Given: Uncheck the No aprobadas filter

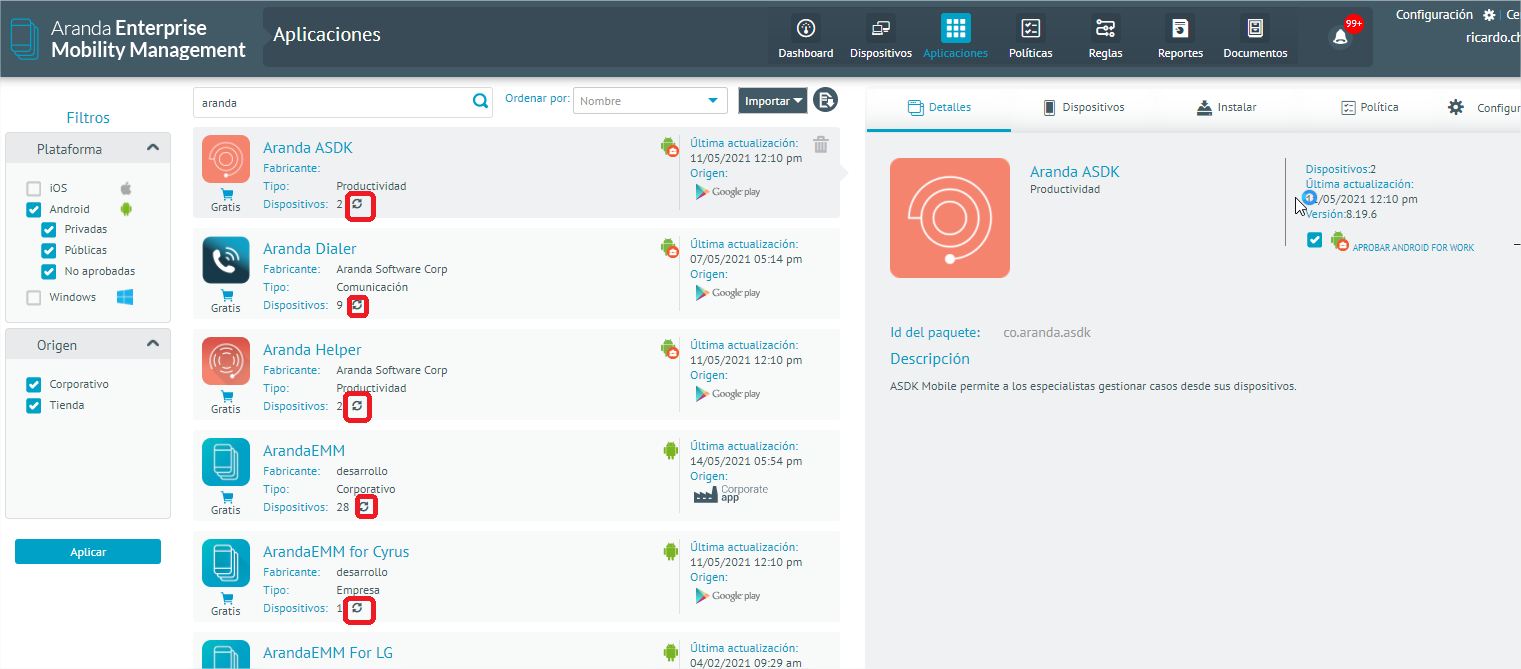Looking at the screenshot, I should coord(48,271).
